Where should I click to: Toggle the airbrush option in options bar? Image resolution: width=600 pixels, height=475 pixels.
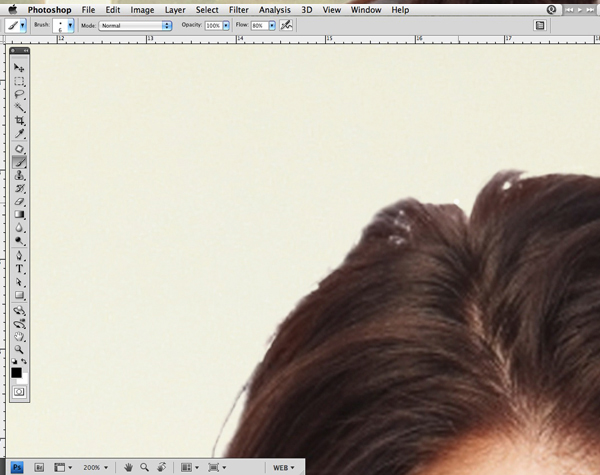point(286,25)
